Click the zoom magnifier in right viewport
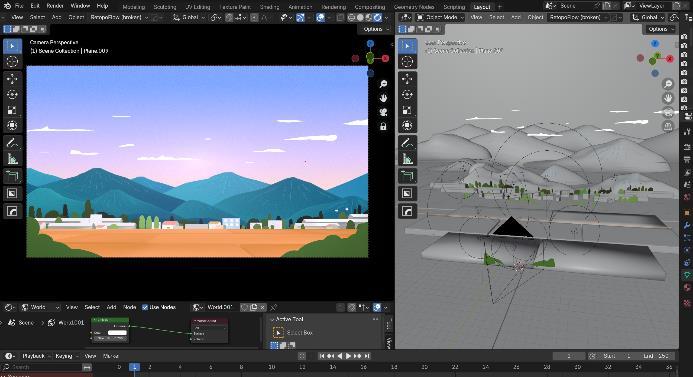The height and width of the screenshot is (377, 693). point(668,84)
